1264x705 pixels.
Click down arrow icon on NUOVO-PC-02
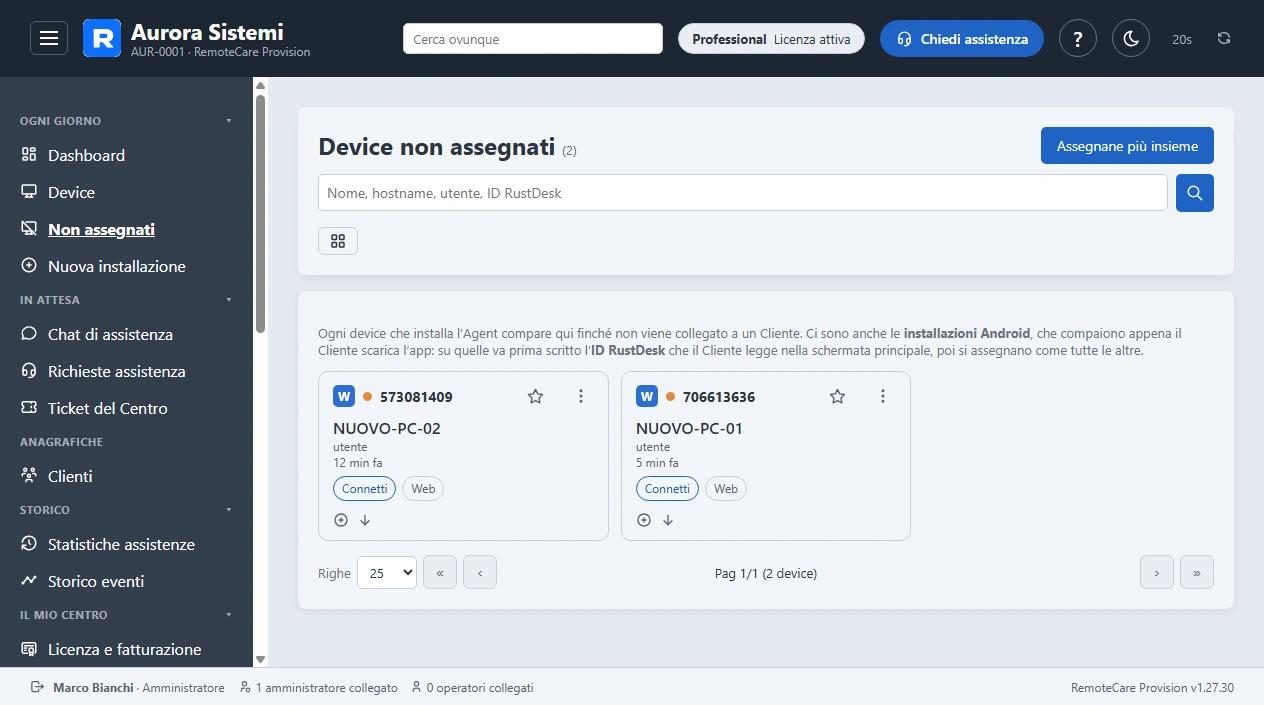pyautogui.click(x=365, y=520)
